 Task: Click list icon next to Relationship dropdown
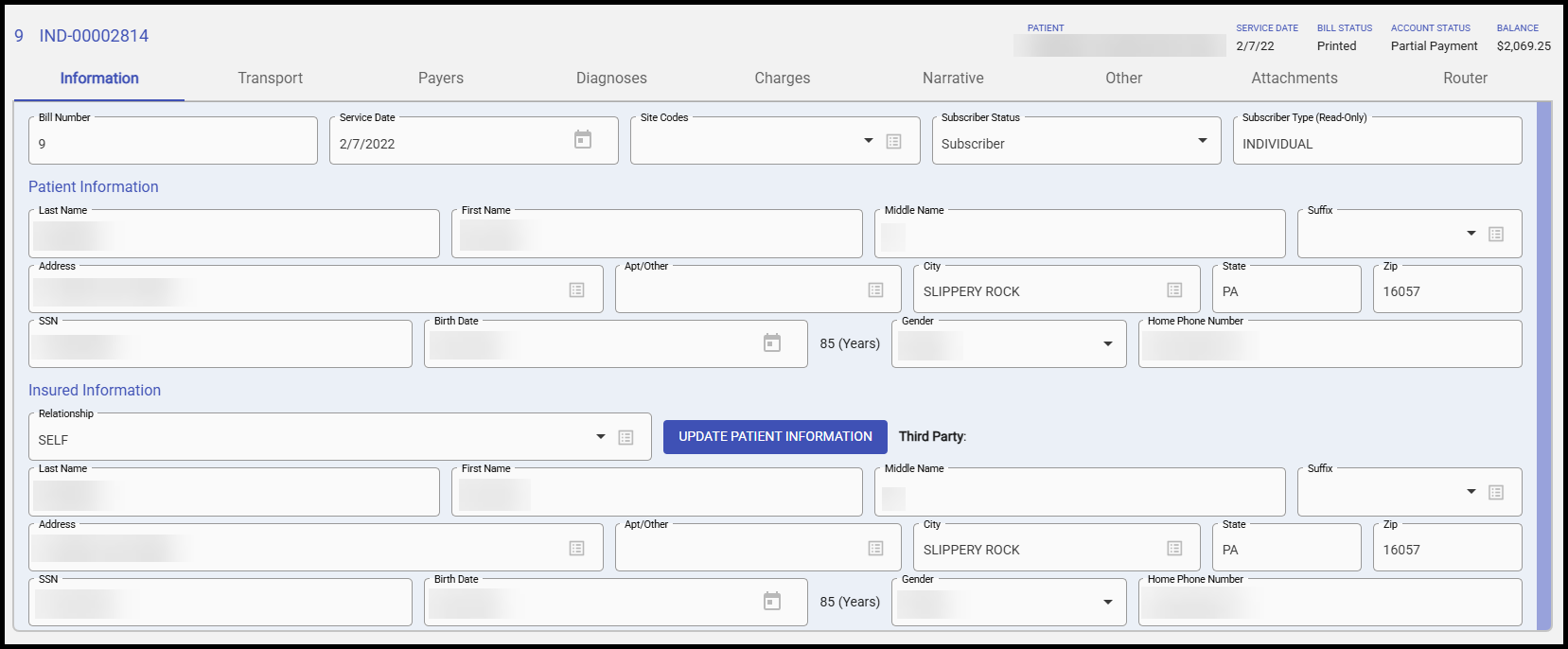[x=625, y=437]
